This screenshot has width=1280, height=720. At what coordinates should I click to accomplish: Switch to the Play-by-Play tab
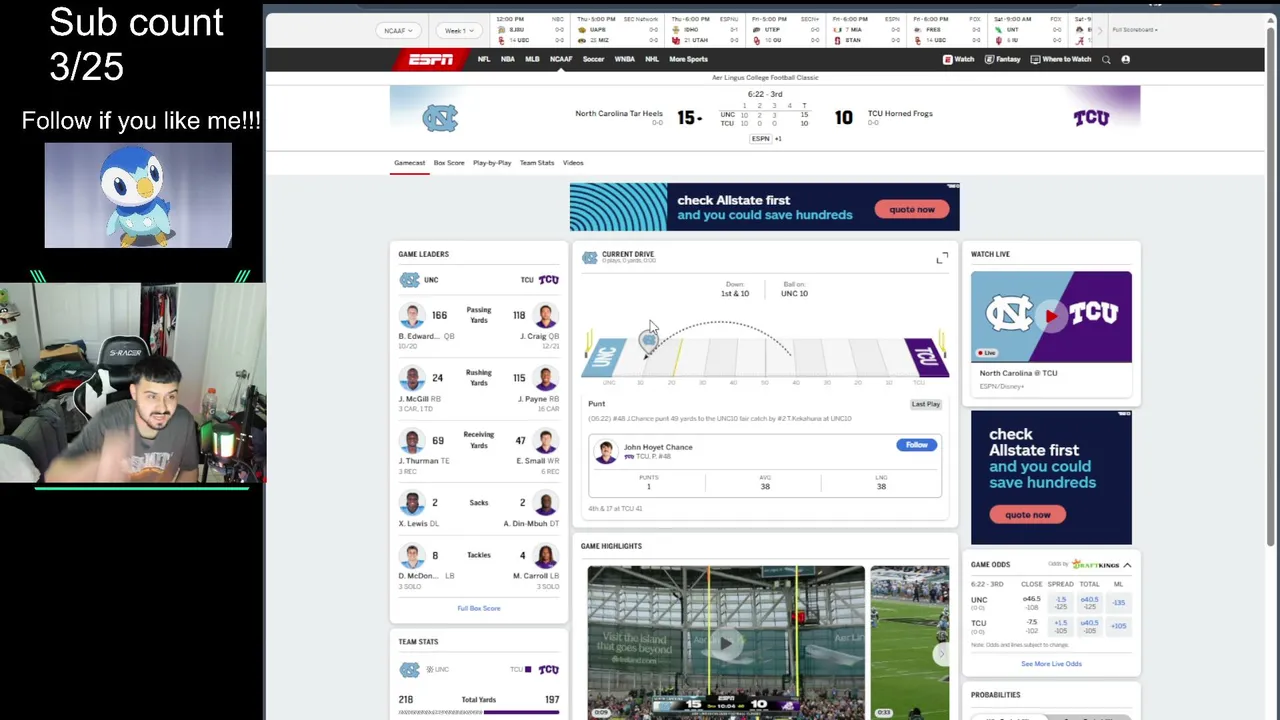[x=492, y=163]
